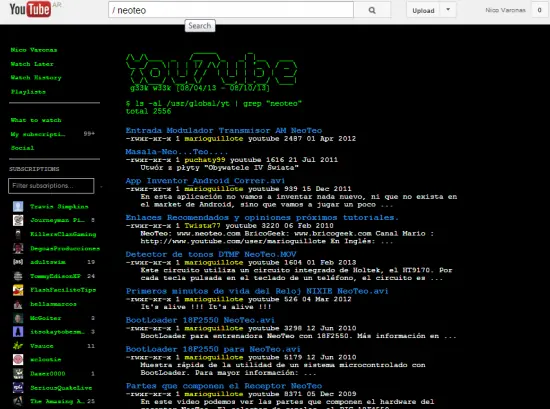The width and height of the screenshot is (550, 409).
Task: Open BootLoader 18F2550 NeoTeo.avi video
Action: point(200,320)
